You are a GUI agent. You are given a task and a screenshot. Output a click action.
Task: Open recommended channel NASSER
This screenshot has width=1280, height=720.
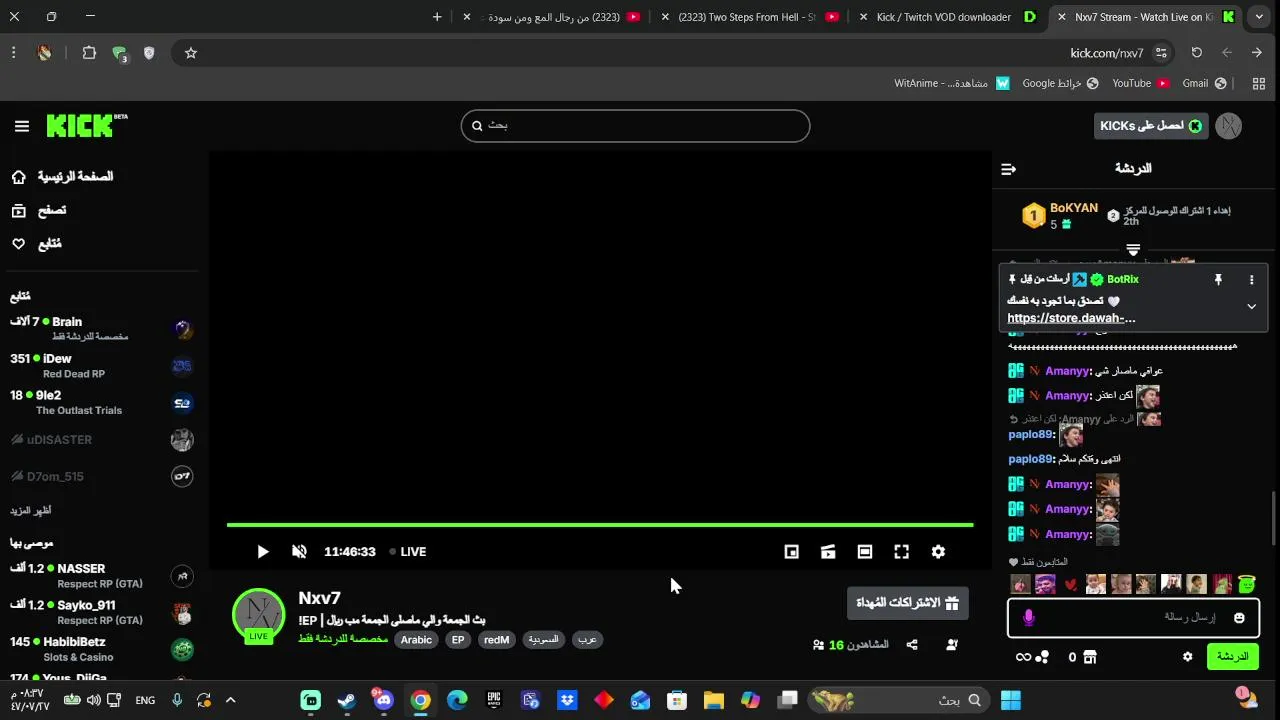point(100,575)
